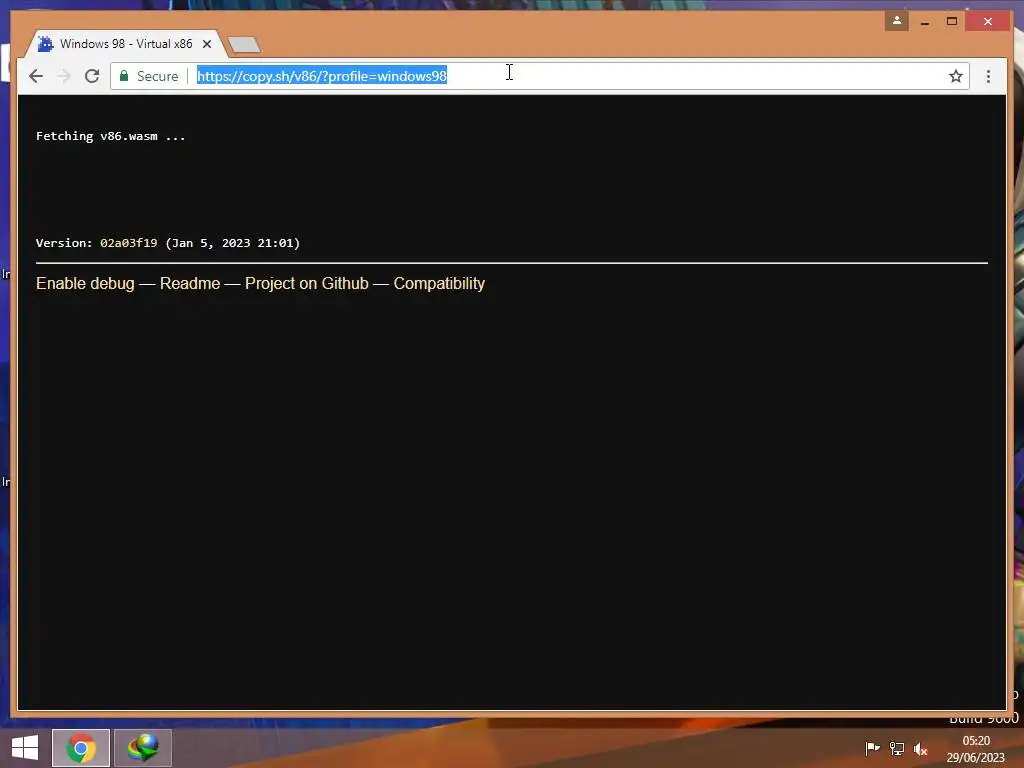
Task: Minimize the Chrome window
Action: [925, 22]
